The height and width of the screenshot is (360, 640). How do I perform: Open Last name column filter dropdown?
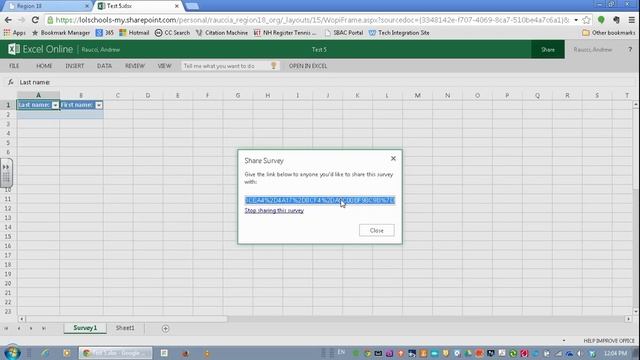tap(55, 105)
